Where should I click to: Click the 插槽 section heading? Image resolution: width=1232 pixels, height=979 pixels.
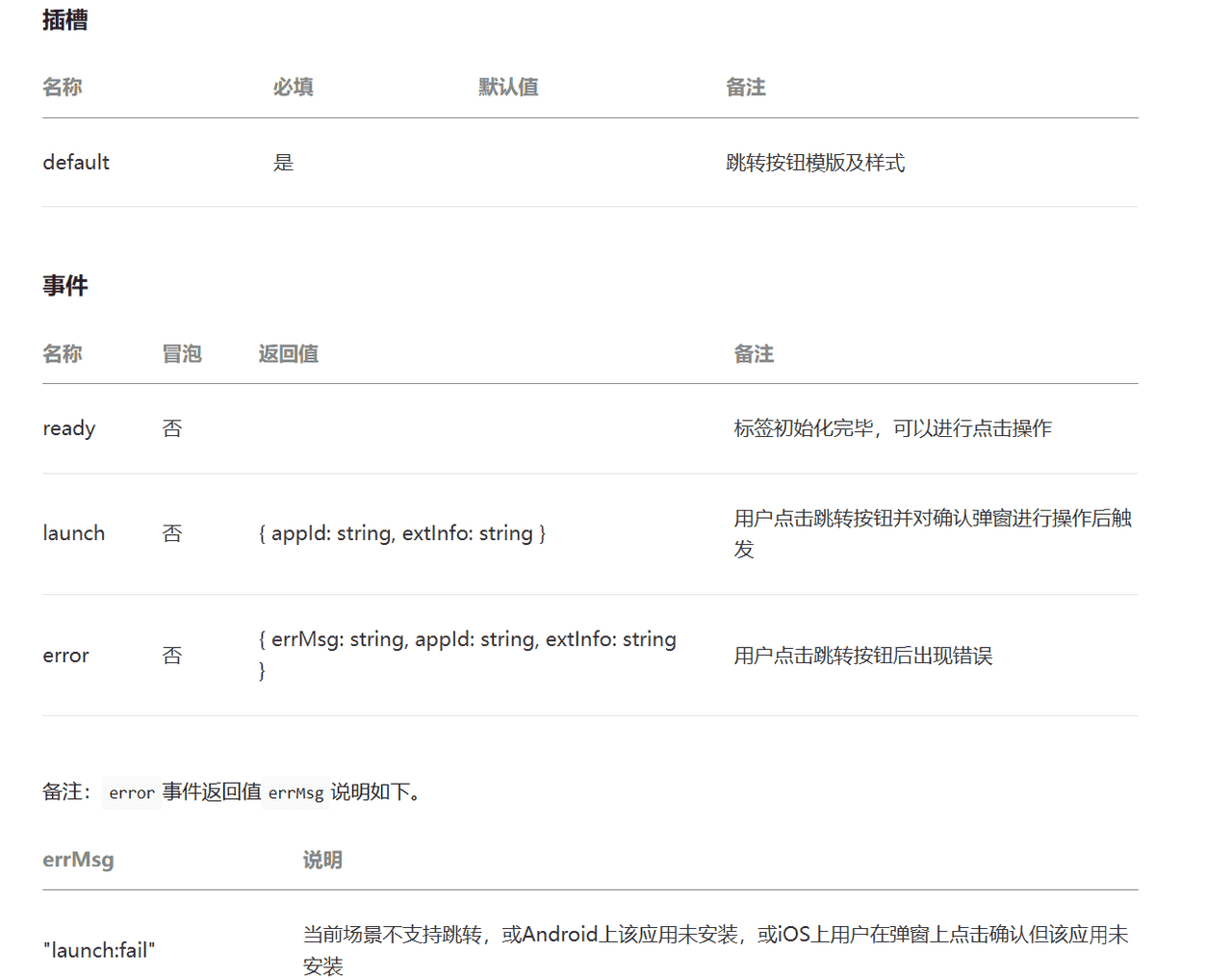(63, 20)
